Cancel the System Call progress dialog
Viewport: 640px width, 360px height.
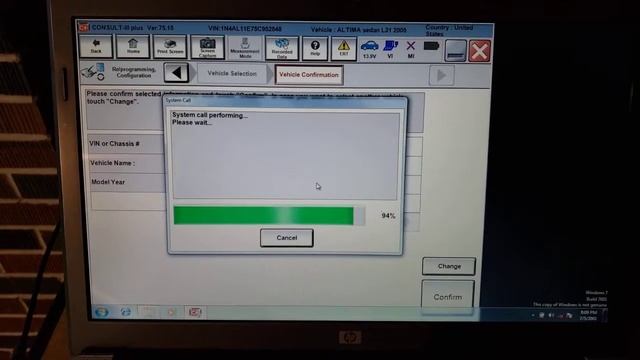point(287,238)
